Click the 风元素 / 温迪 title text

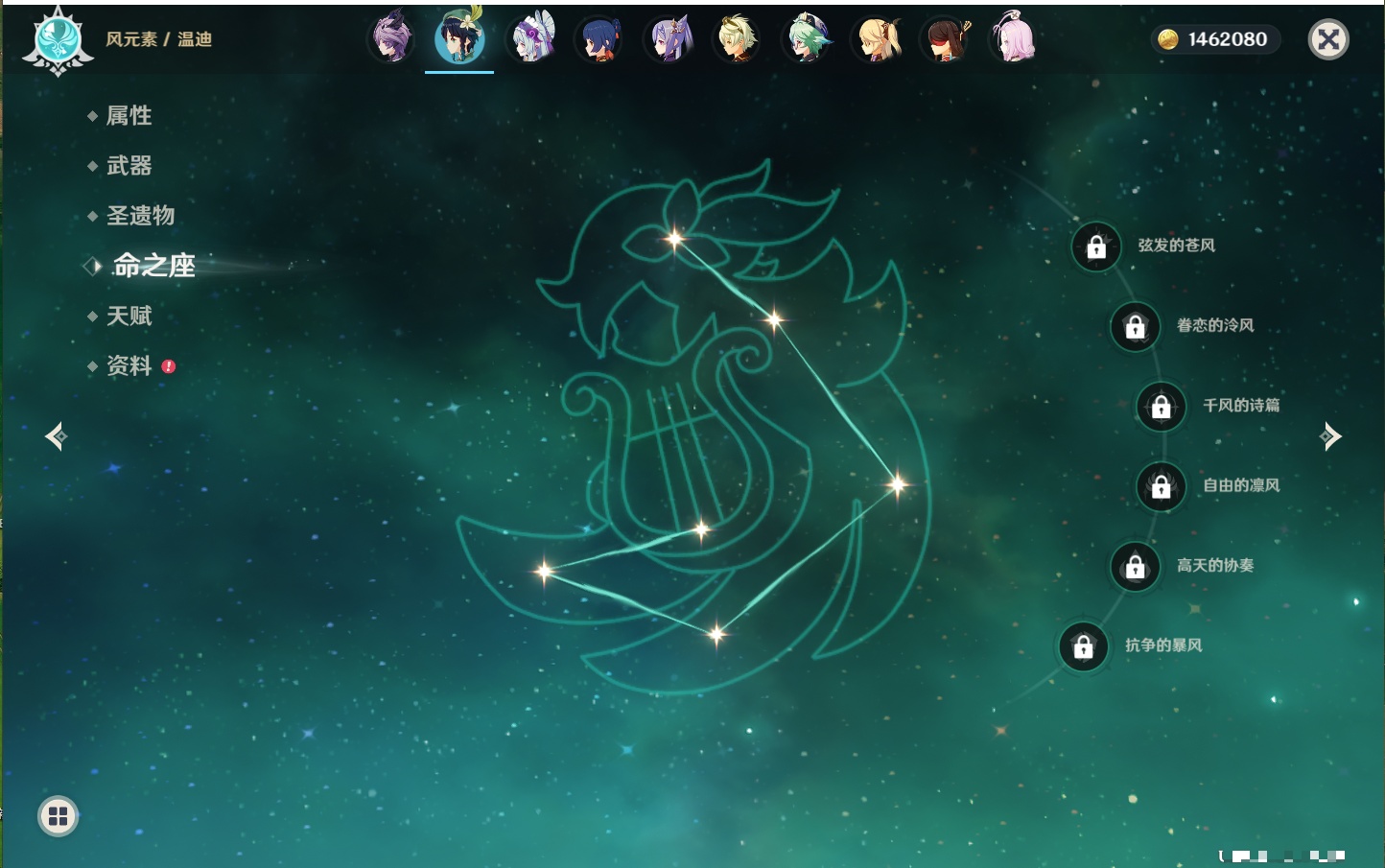158,39
